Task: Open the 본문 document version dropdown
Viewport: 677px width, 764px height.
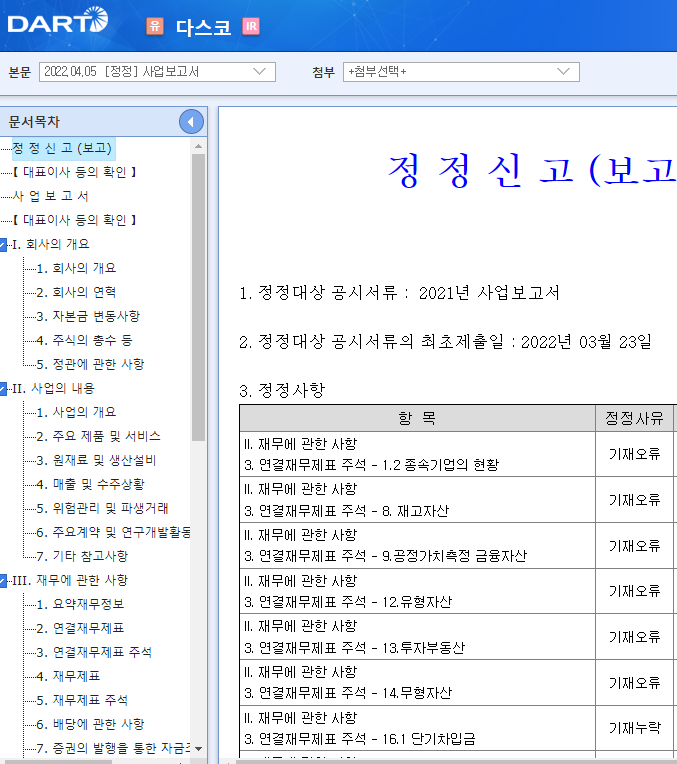Action: coord(157,72)
